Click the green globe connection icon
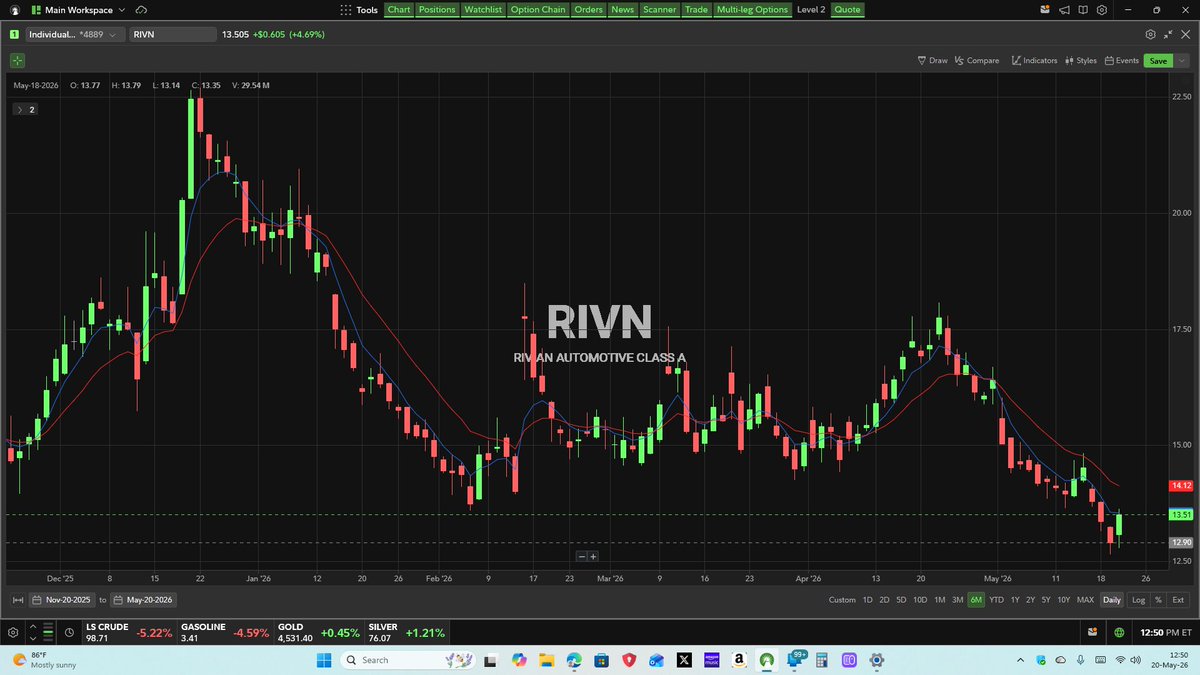Viewport: 1200px width, 675px height. click(1119, 633)
